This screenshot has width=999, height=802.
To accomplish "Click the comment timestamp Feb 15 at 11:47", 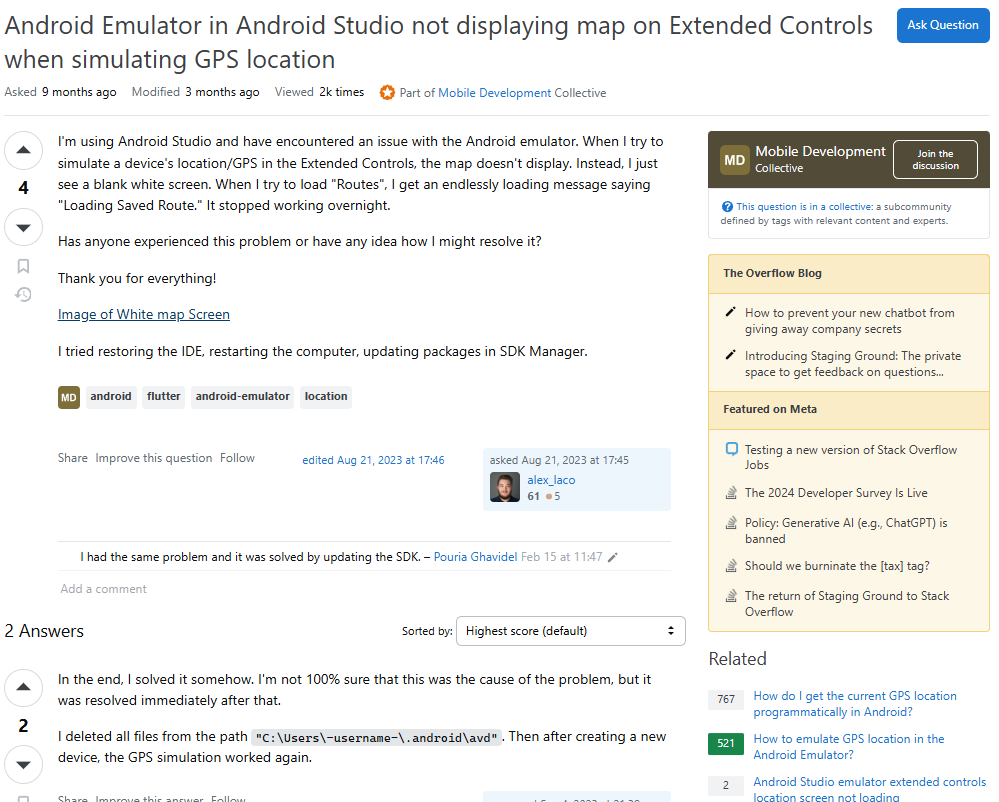I will pos(561,557).
